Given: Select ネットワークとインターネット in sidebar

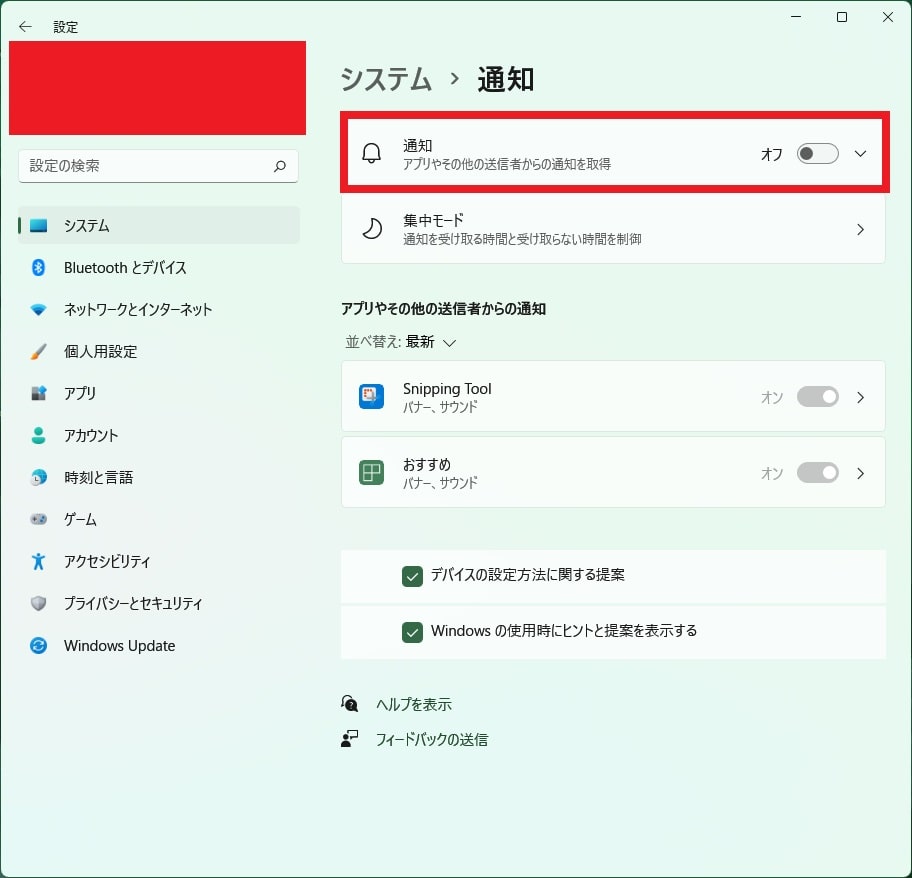Looking at the screenshot, I should 159,309.
